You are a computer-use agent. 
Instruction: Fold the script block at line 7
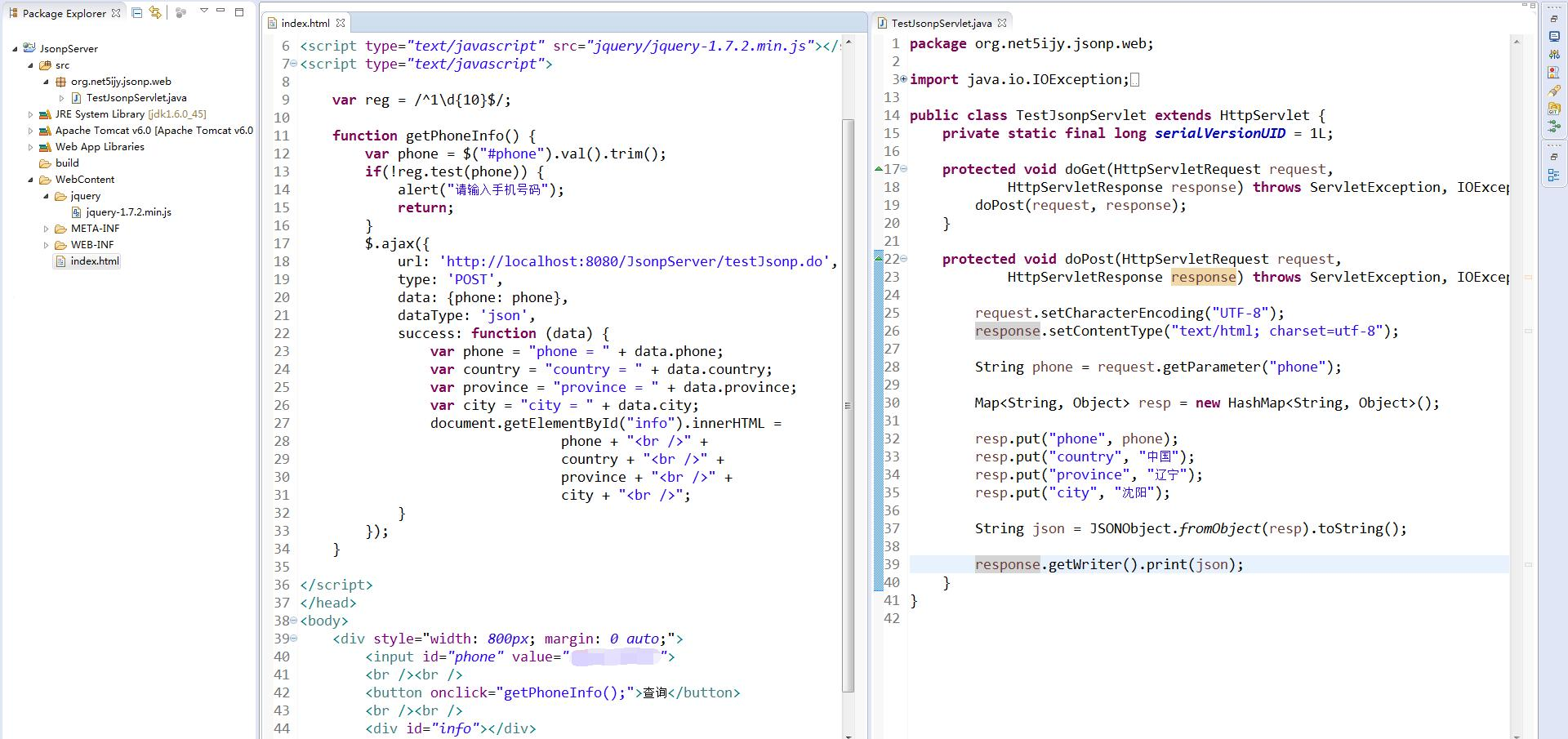(294, 64)
